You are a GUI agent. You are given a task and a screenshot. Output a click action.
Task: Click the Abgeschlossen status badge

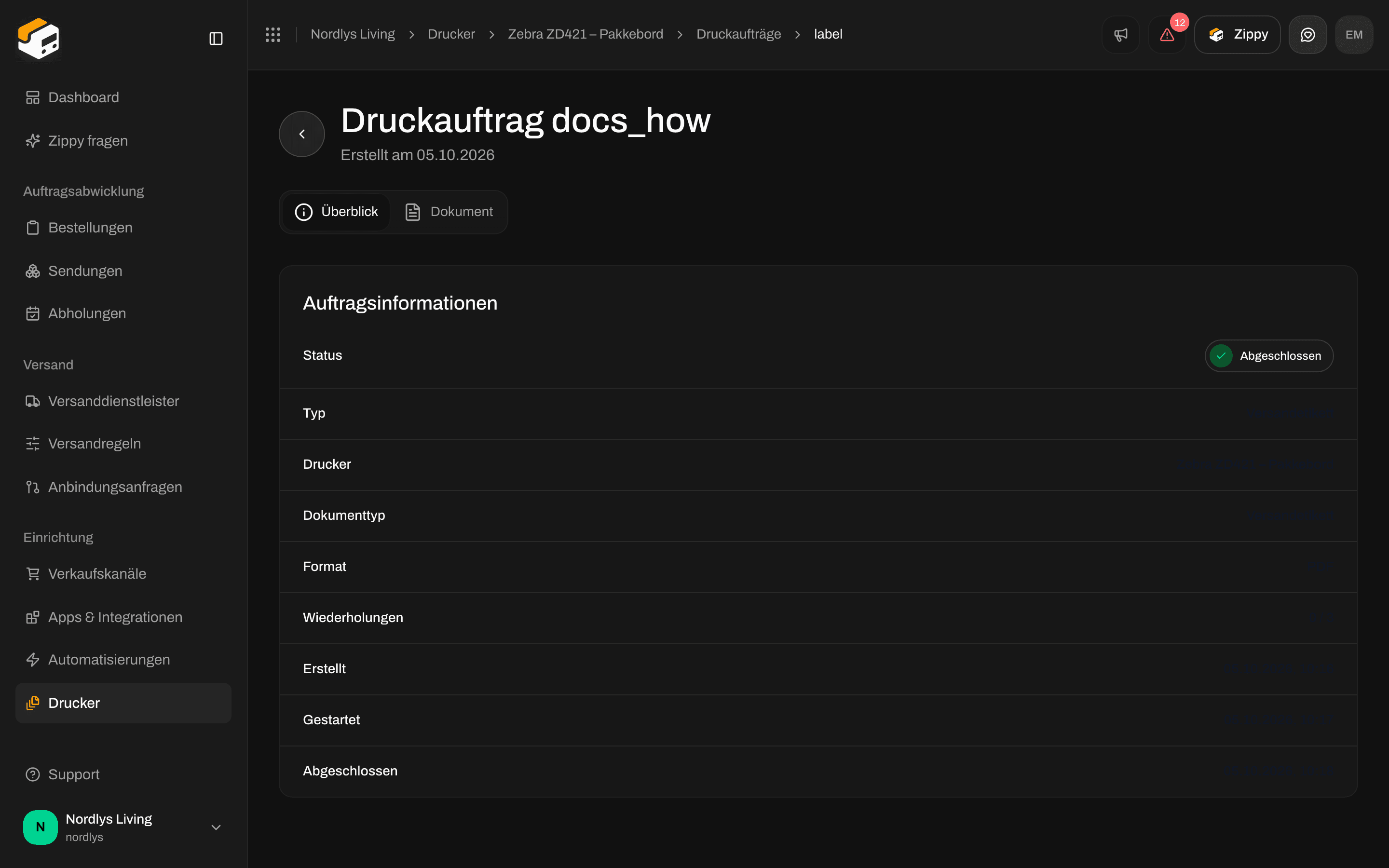[1269, 356]
